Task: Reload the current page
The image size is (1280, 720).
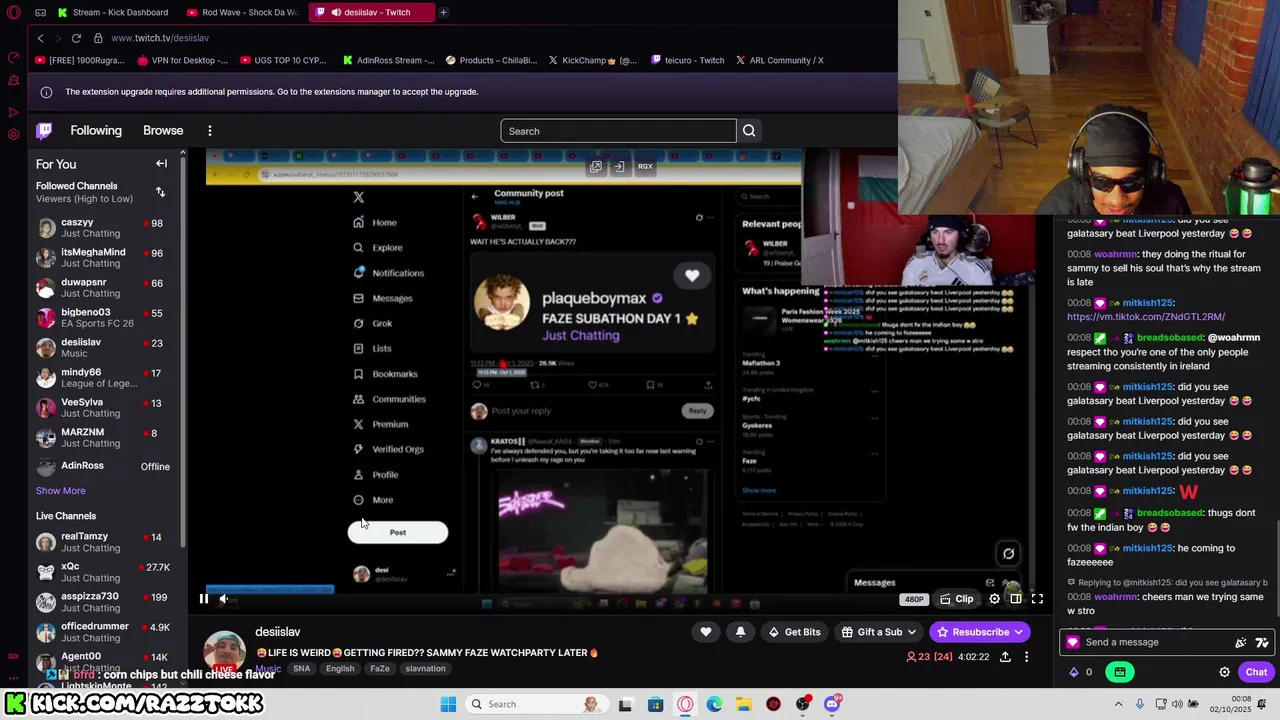Action: pyautogui.click(x=77, y=38)
